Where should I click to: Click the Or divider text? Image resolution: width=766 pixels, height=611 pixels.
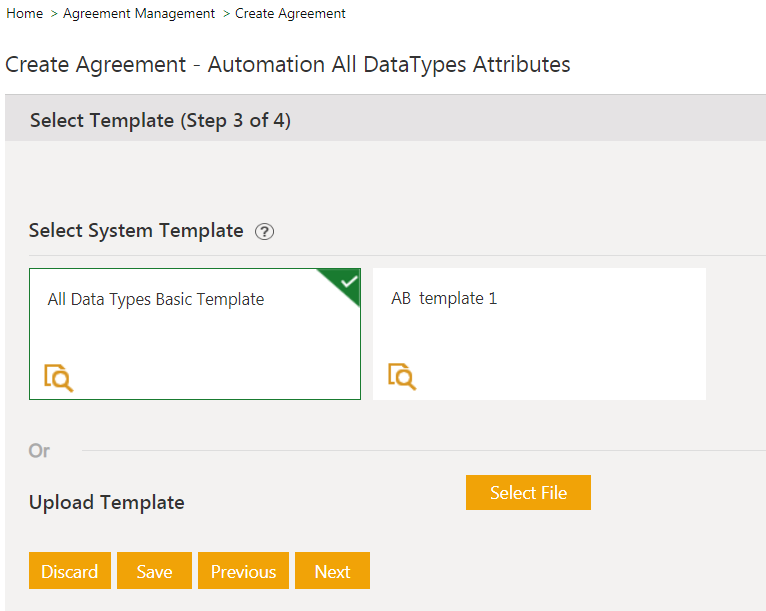coord(39,451)
